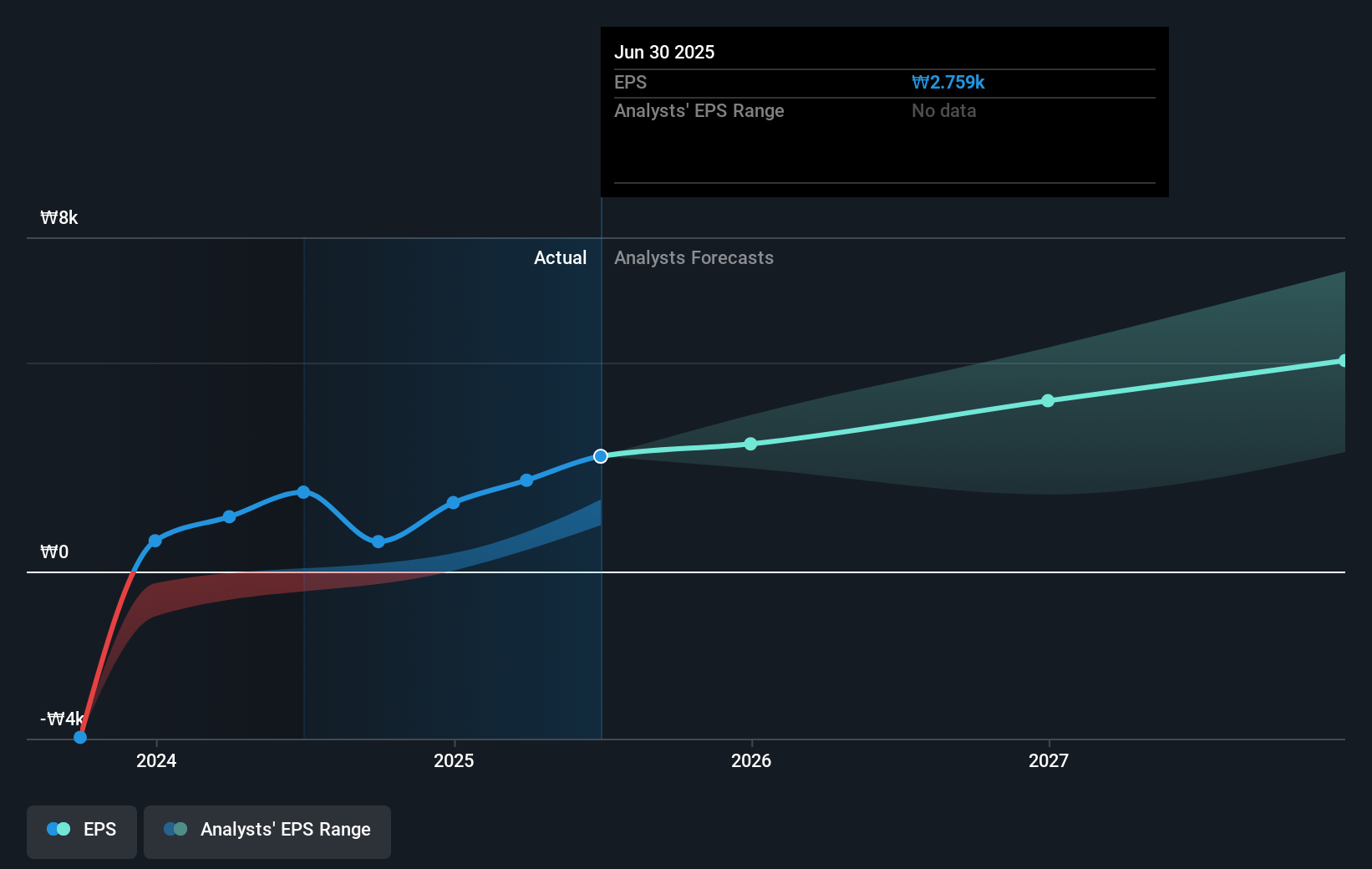Toggle the EPS legend entry
1372x869 pixels.
point(81,829)
